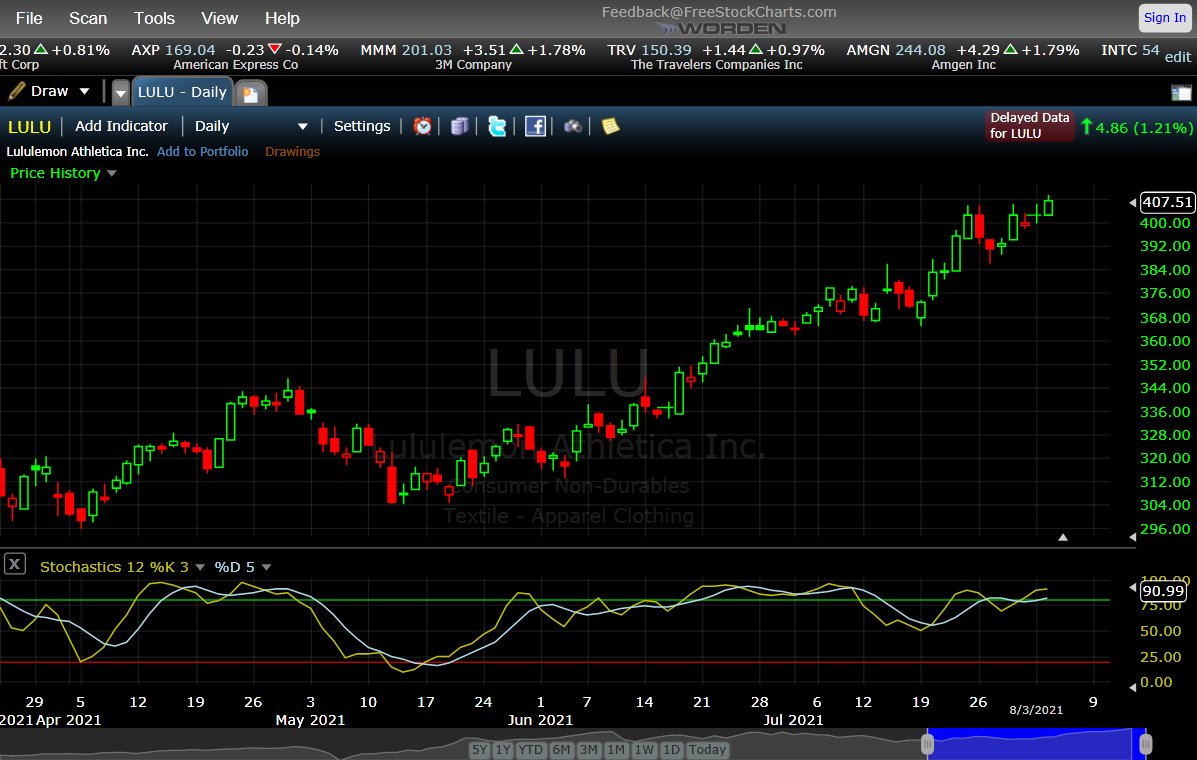
Task: Open the Help menu
Action: pyautogui.click(x=282, y=18)
